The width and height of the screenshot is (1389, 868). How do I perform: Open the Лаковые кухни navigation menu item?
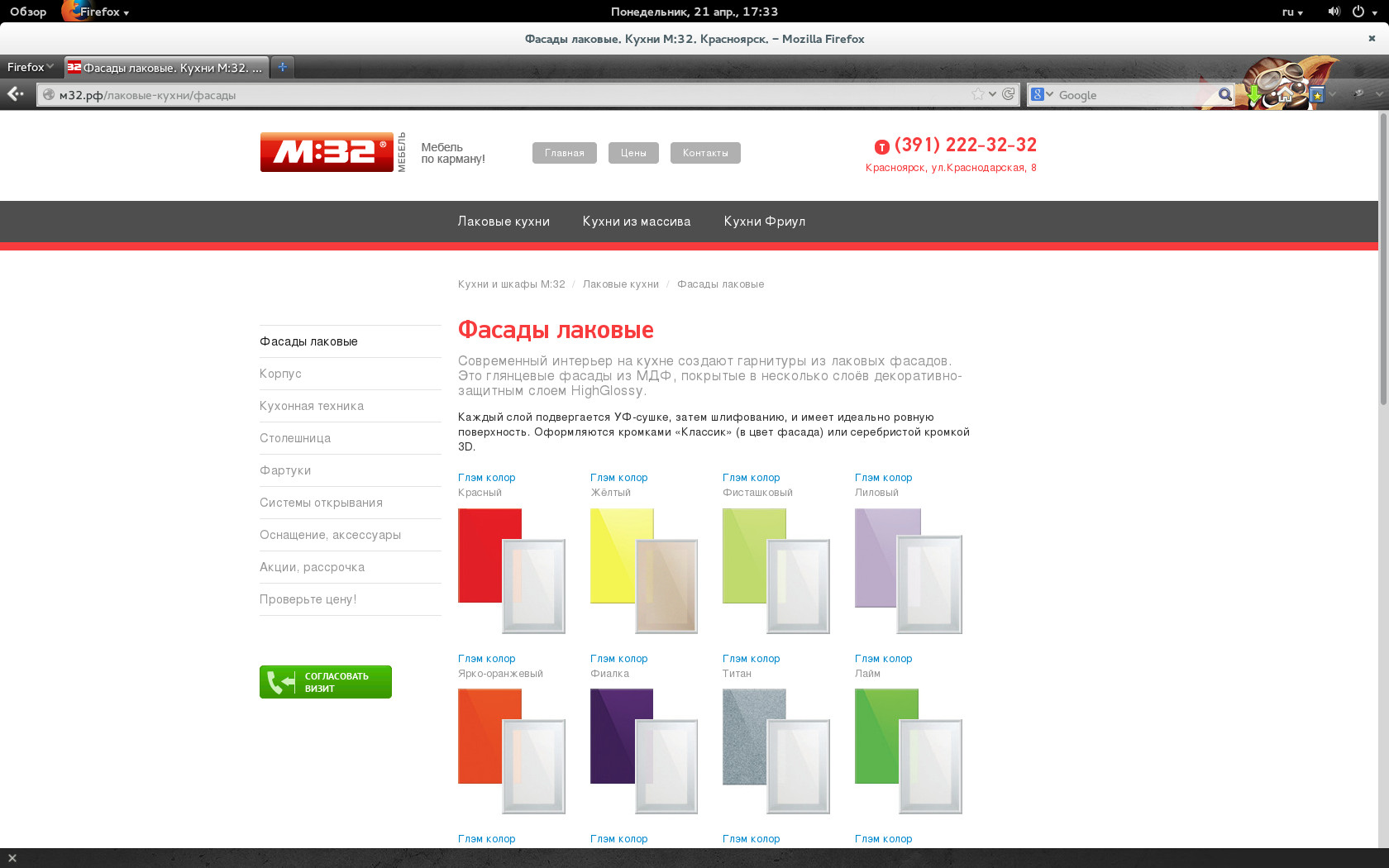(x=504, y=222)
